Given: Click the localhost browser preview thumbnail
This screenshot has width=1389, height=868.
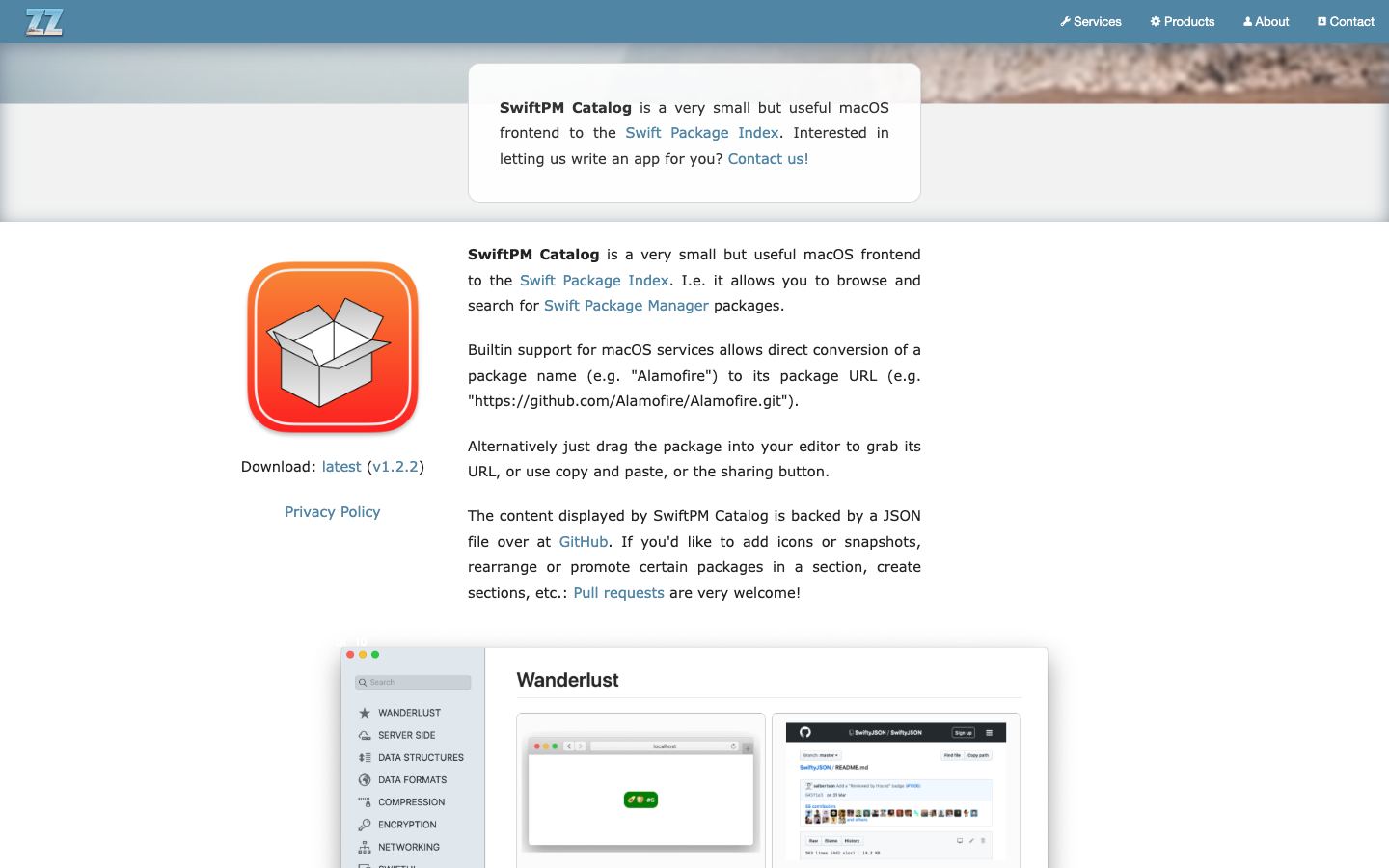Looking at the screenshot, I should 640,791.
